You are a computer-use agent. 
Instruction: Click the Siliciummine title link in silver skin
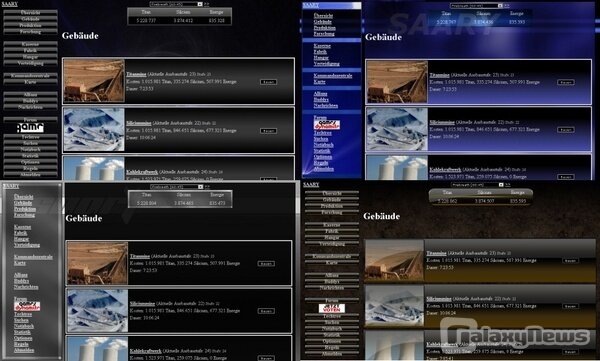point(142,304)
